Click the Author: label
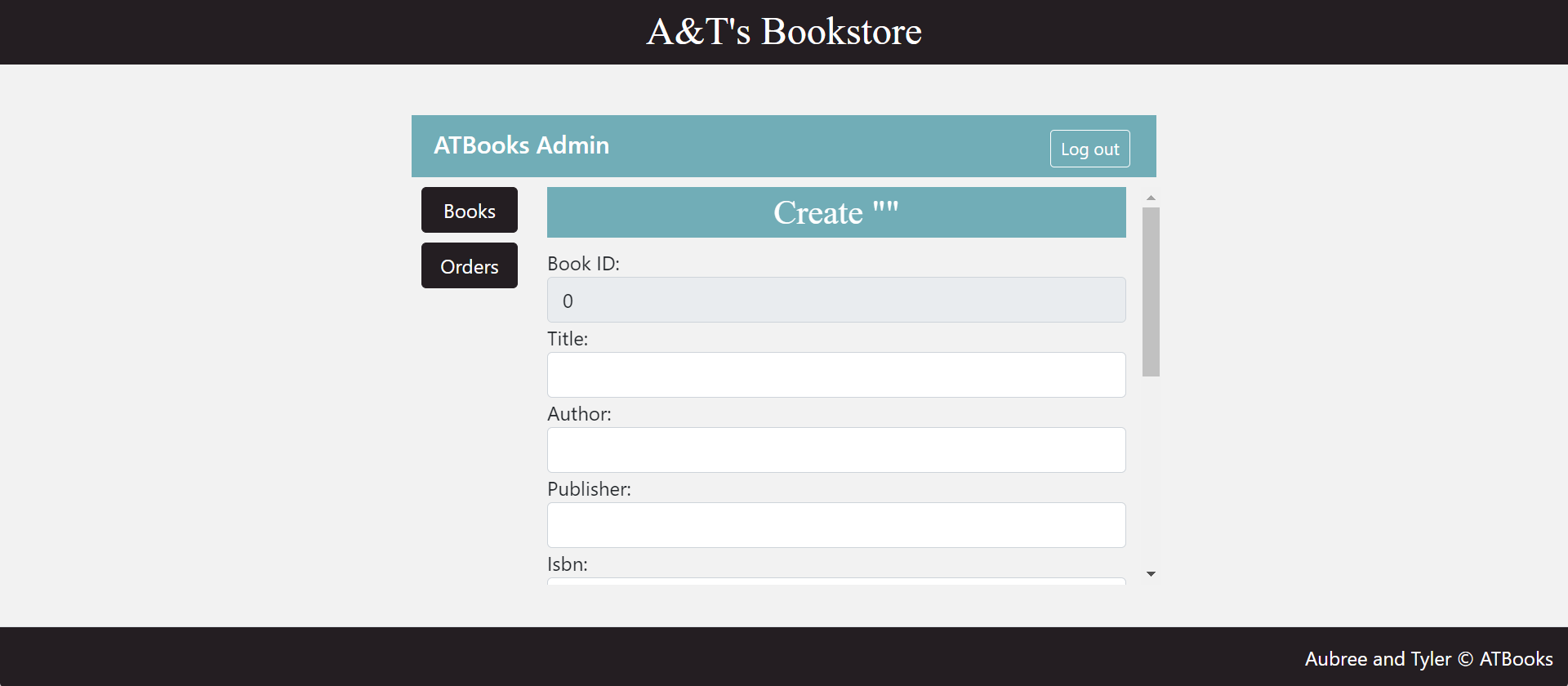Screen dimensions: 1568x686 click(x=579, y=414)
